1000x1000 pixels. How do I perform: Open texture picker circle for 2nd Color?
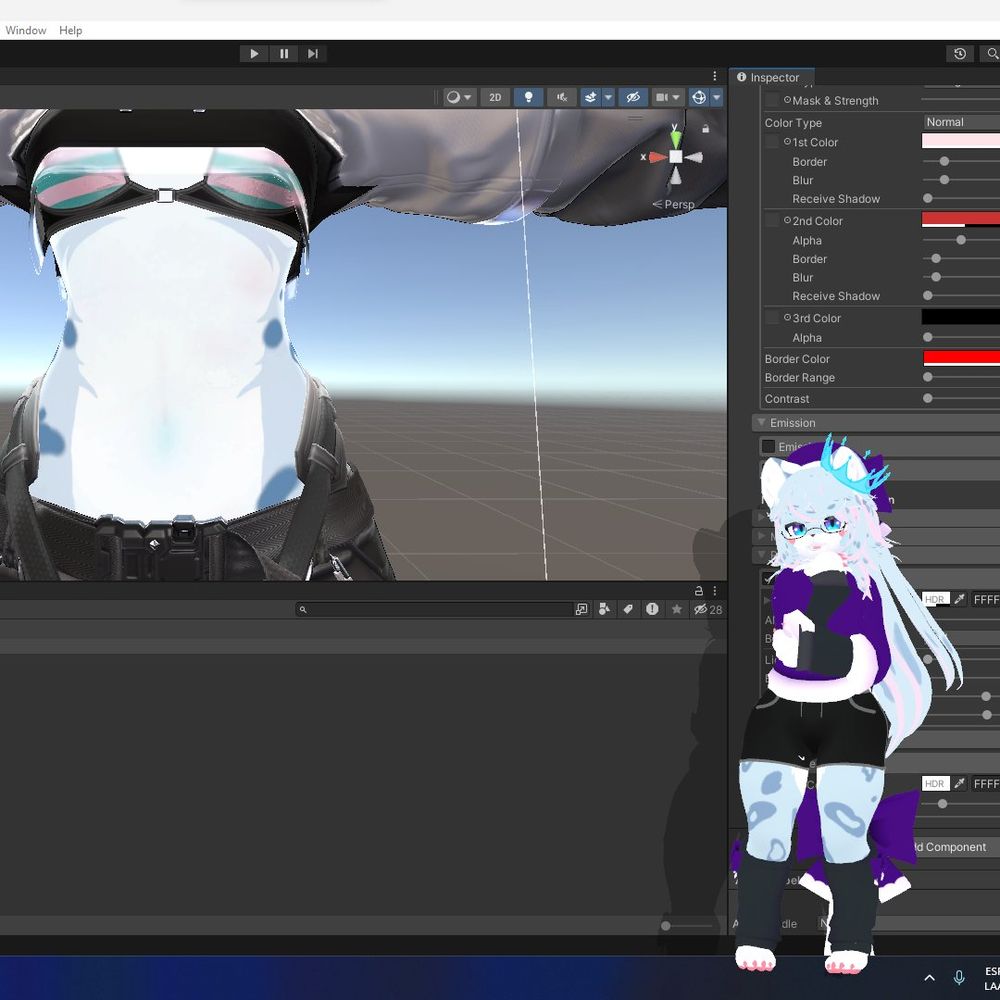coord(787,219)
